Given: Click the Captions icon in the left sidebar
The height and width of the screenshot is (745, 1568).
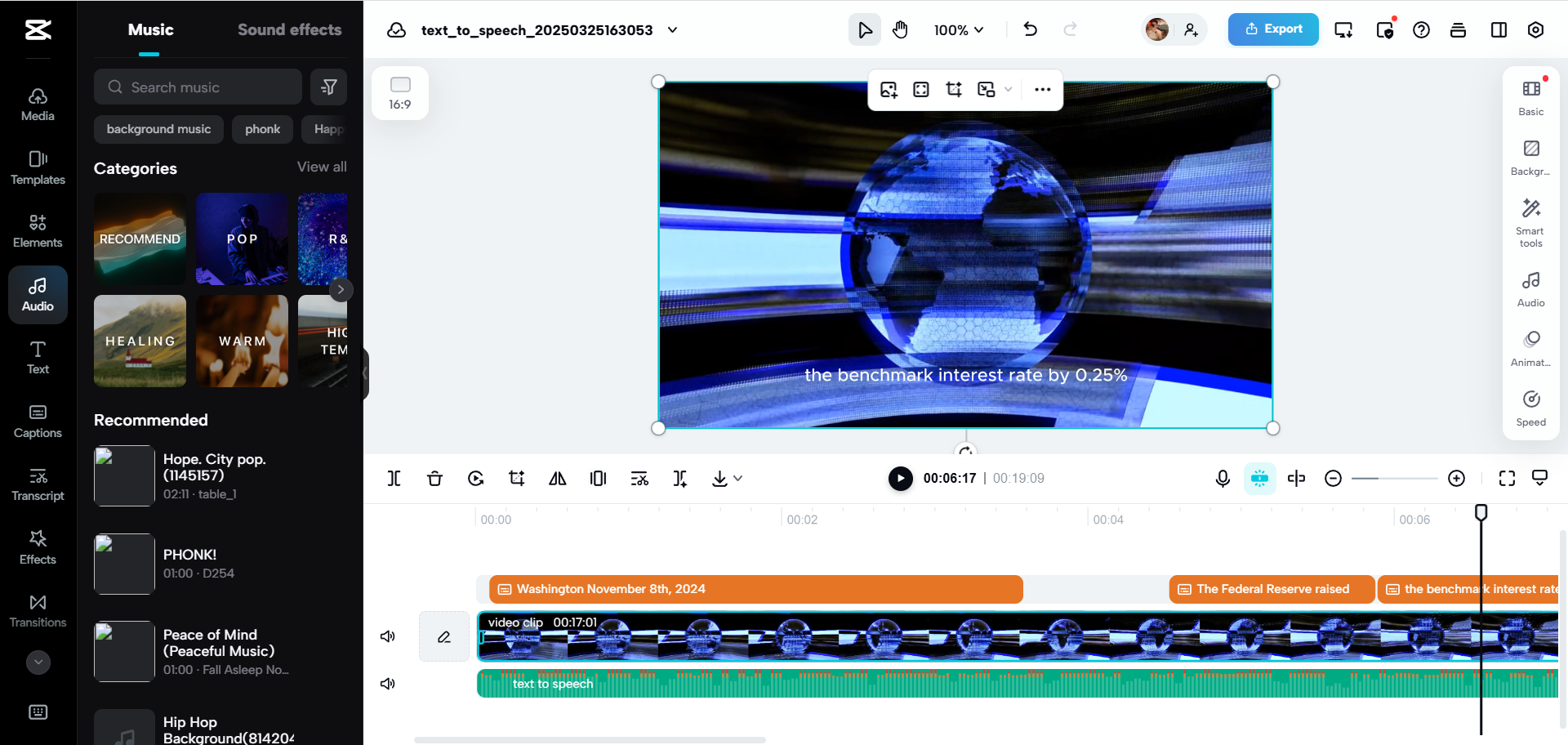Looking at the screenshot, I should click(38, 419).
